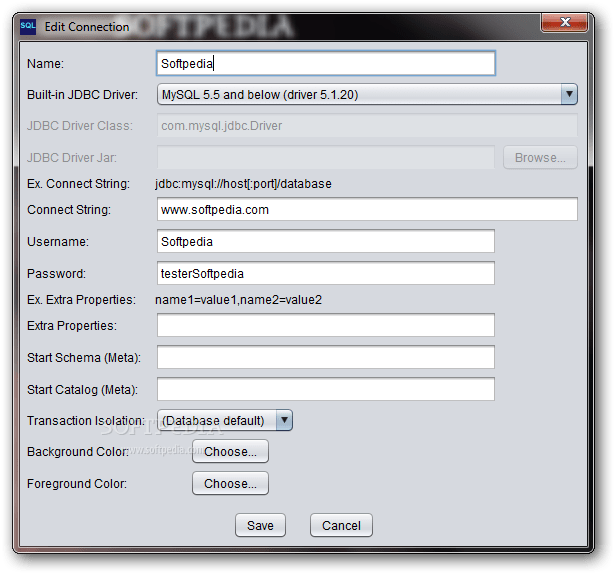Focus the Name input field
615x574 pixels.
[x=326, y=63]
